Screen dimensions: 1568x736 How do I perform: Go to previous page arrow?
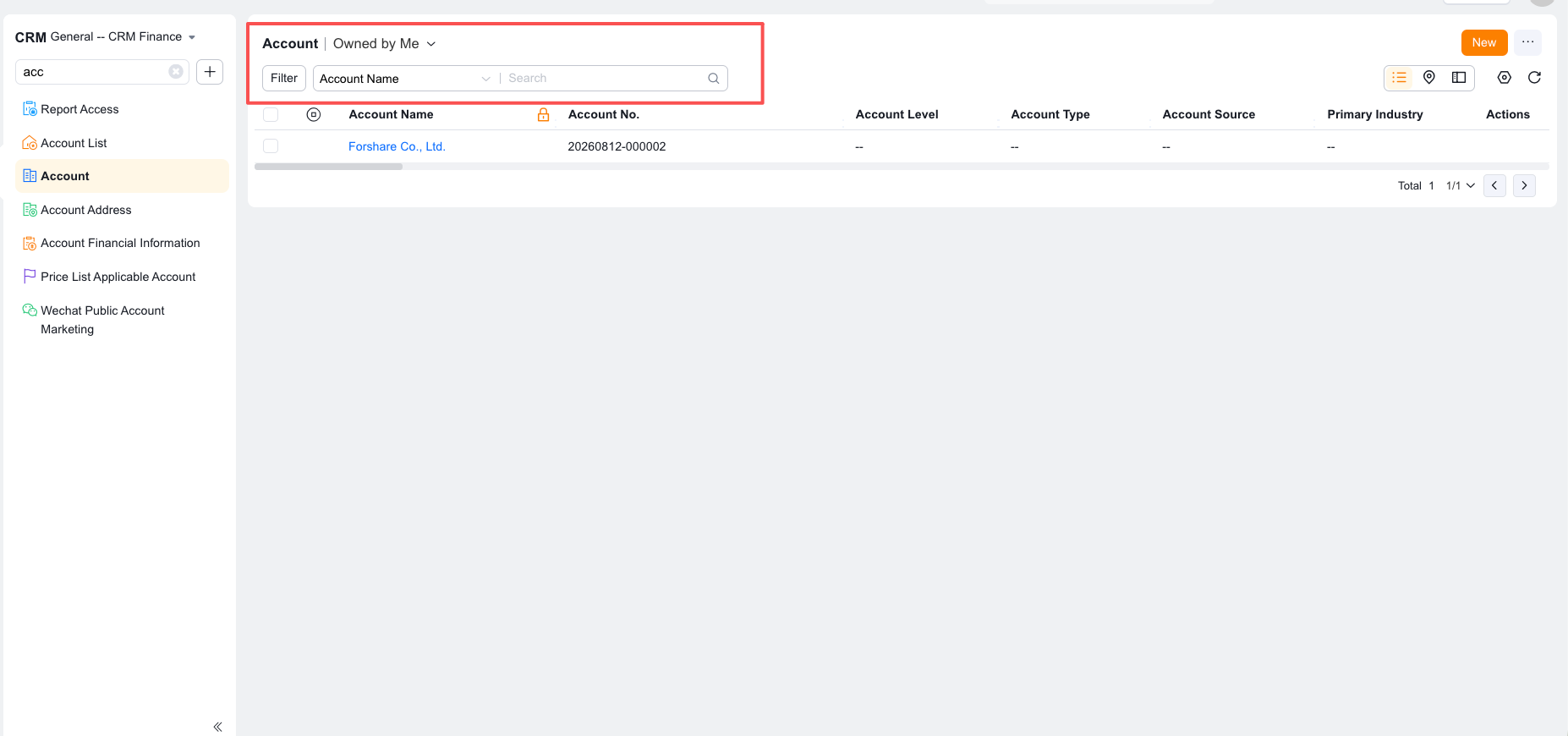coord(1494,185)
